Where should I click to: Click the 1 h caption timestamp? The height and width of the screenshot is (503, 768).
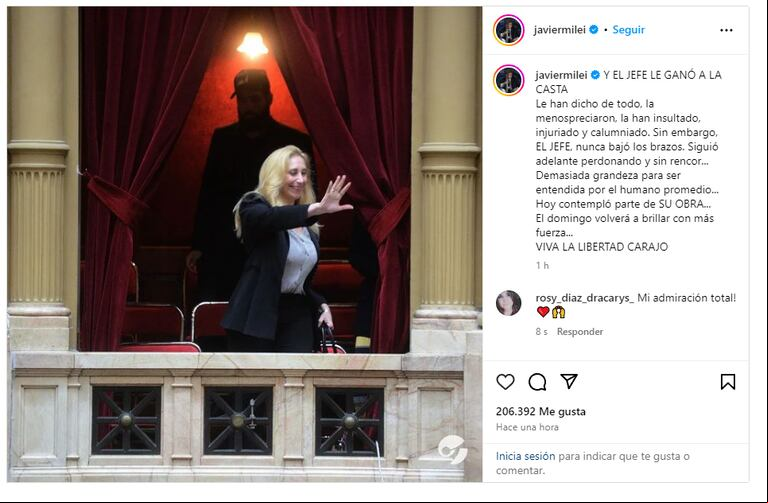(542, 265)
